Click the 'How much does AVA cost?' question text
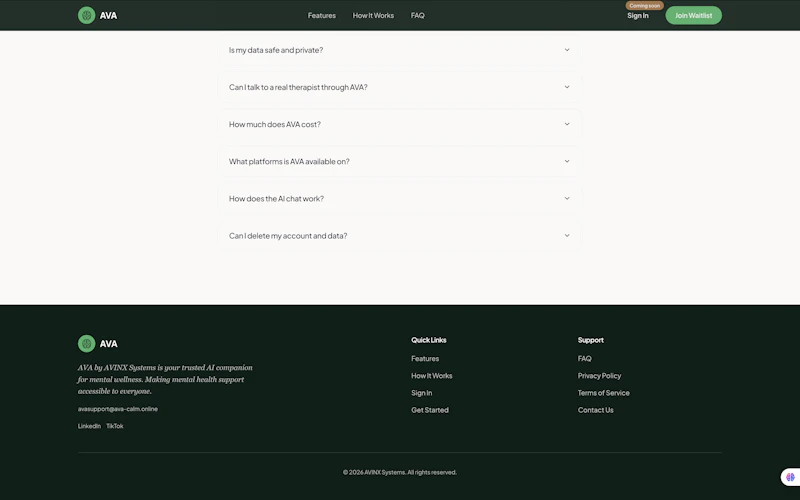 274,124
